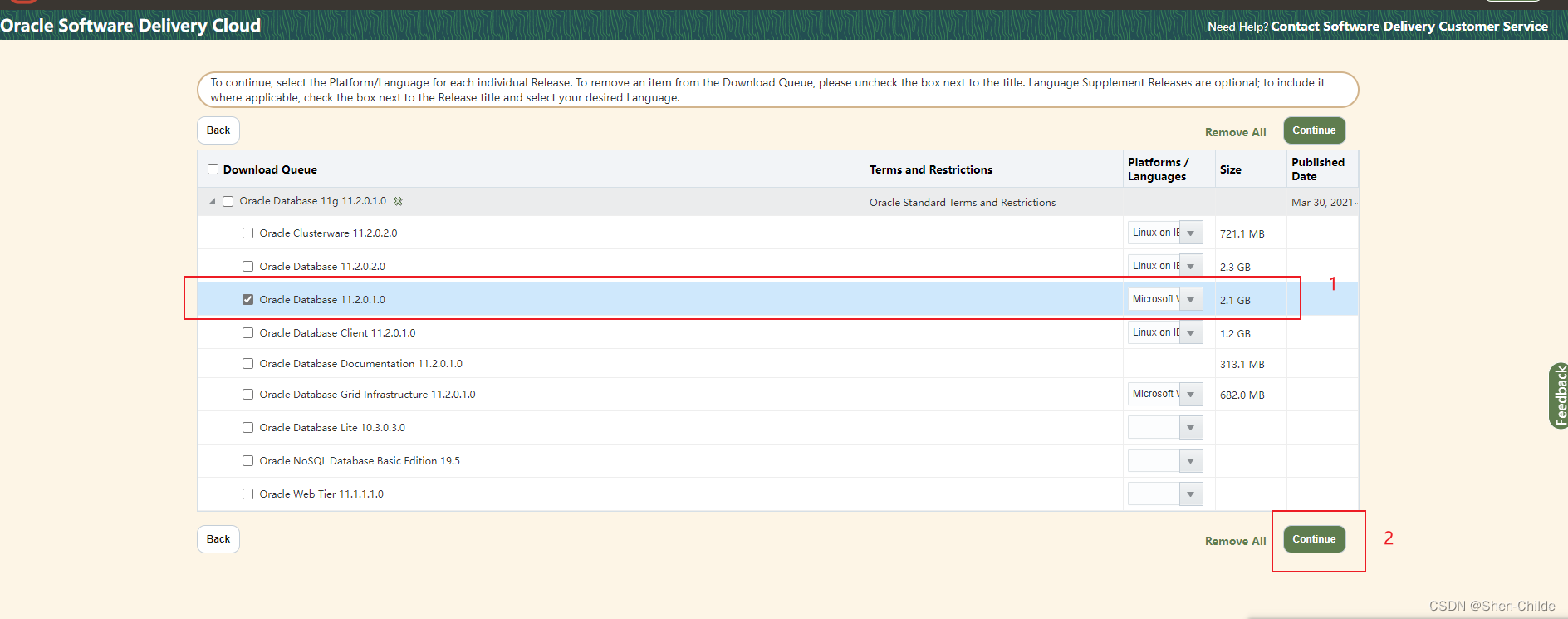Viewport: 1568px width, 619px height.
Task: Click the Download Queue header label
Action: point(270,169)
